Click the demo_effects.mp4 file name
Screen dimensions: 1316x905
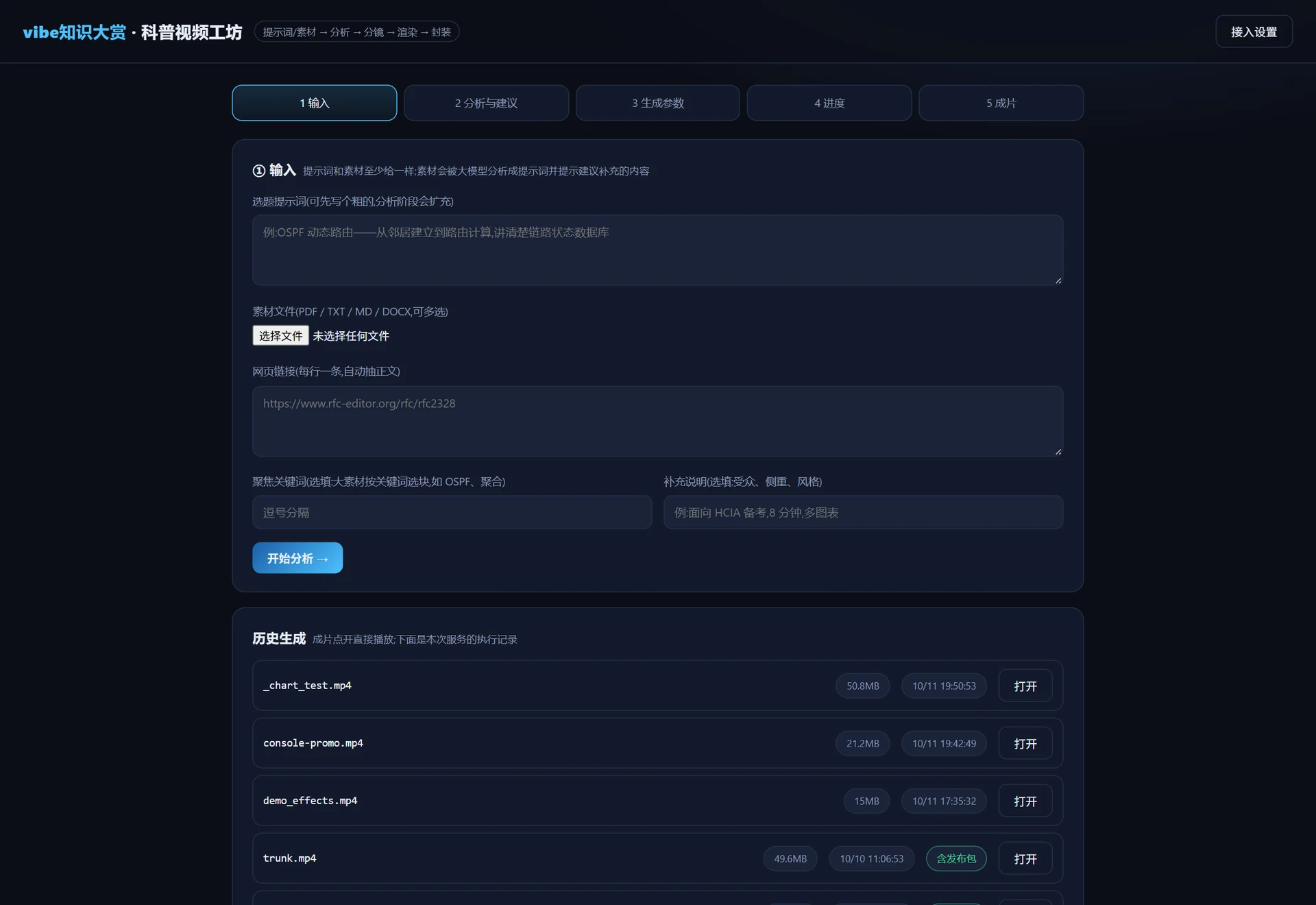(310, 801)
